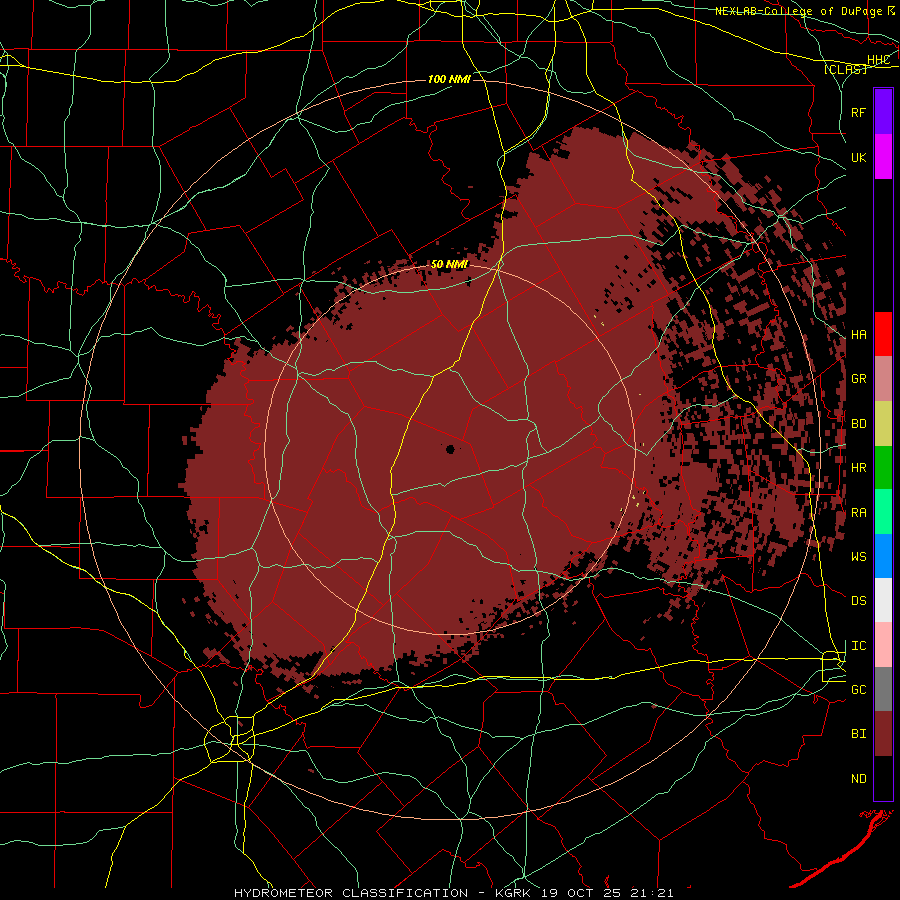Click the ND legend label
Image resolution: width=900 pixels, height=900 pixels.
click(858, 779)
